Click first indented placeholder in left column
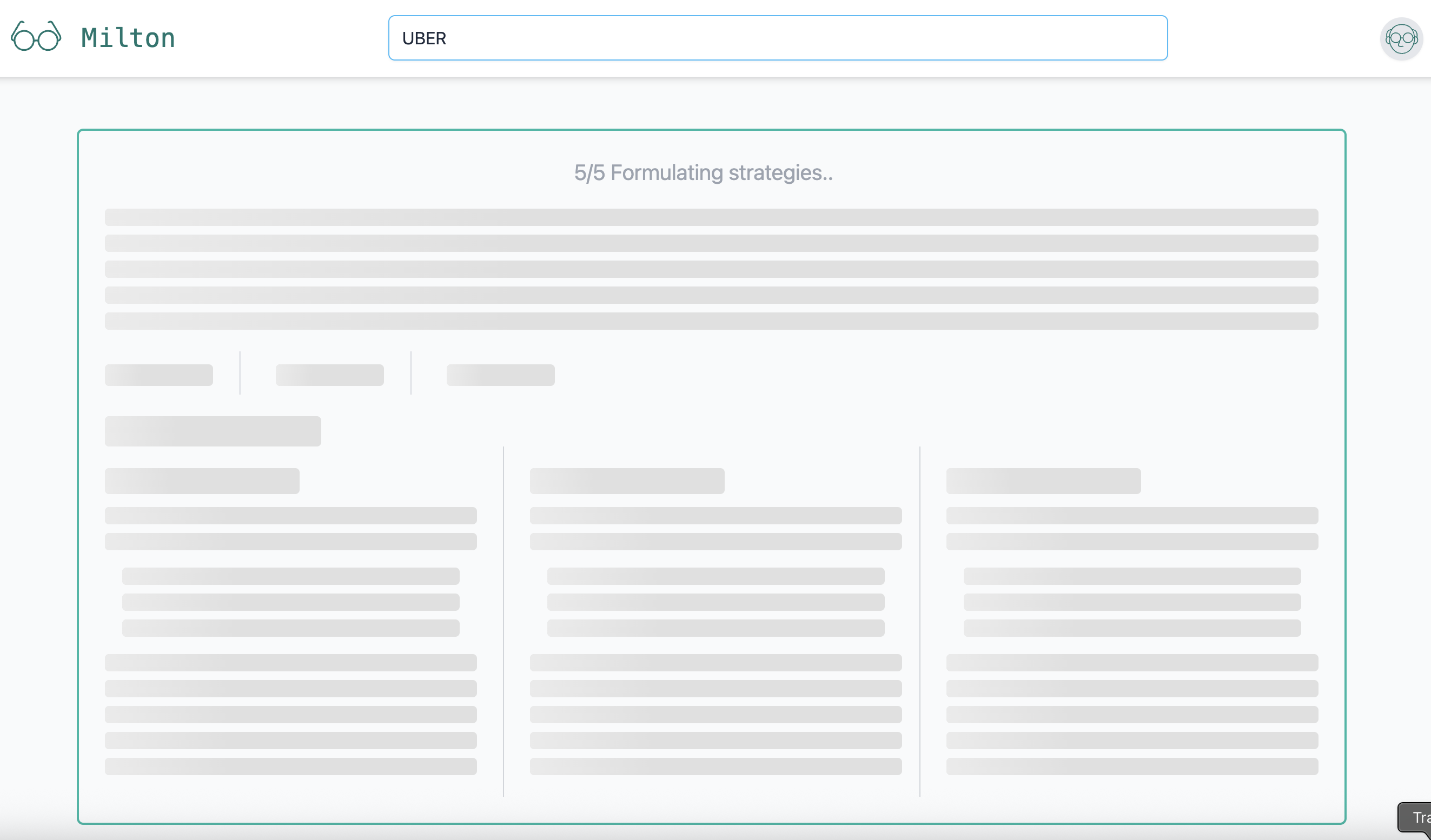Viewport: 1431px width, 840px height. pyautogui.click(x=290, y=576)
